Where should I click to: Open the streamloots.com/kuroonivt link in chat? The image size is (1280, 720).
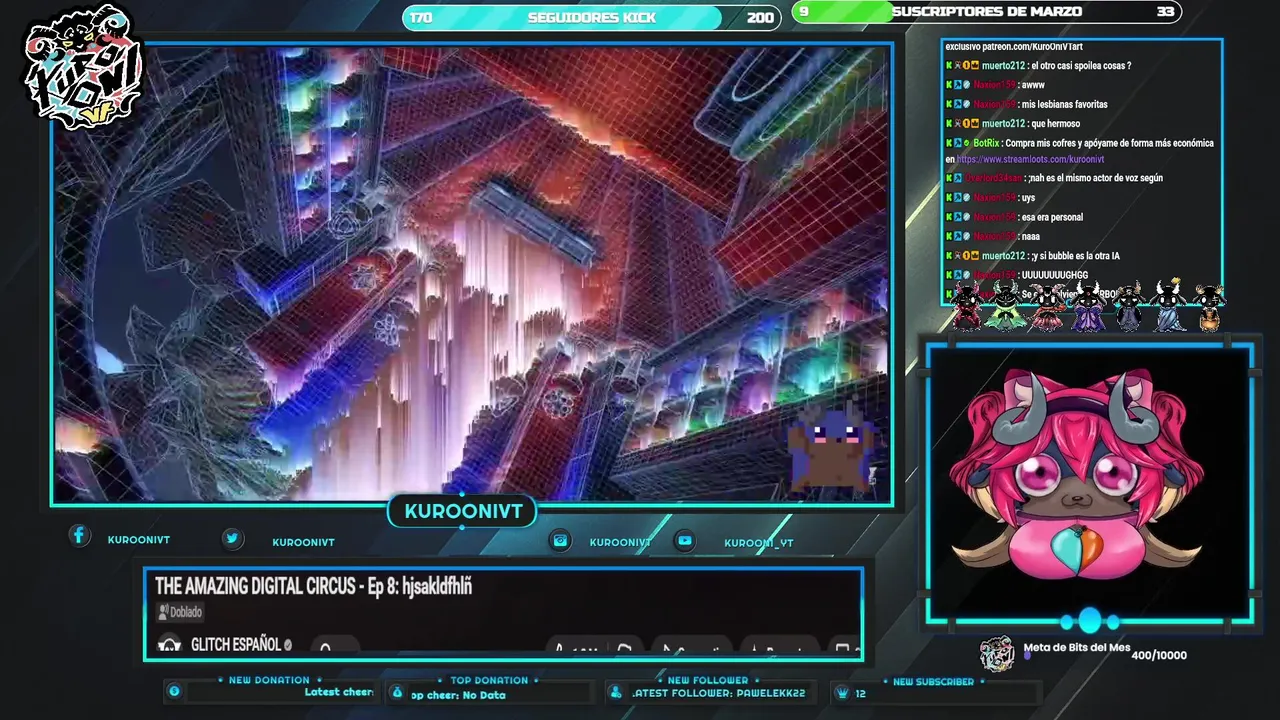(1030, 159)
